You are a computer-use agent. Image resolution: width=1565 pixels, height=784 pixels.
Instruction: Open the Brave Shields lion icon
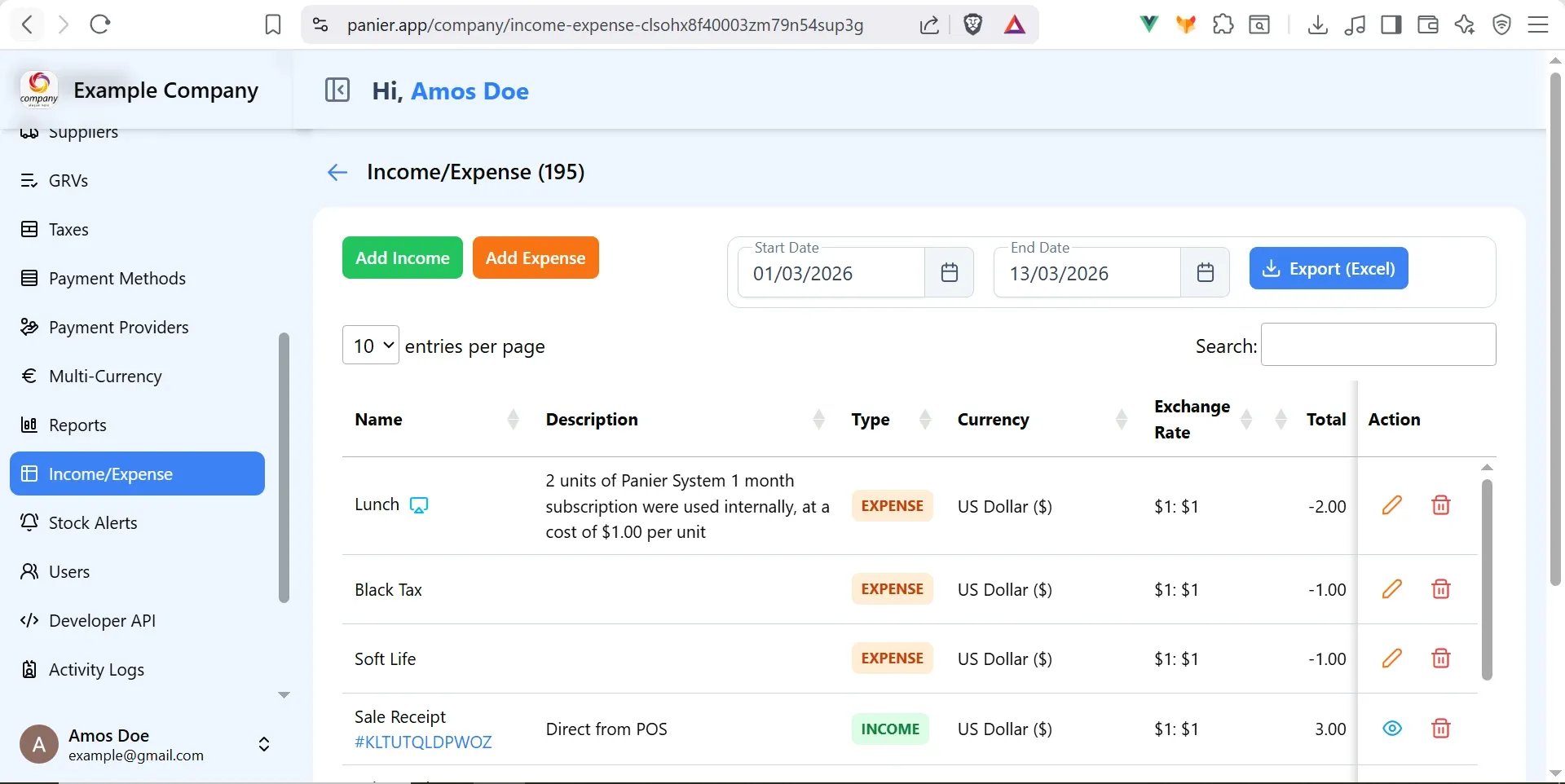pyautogui.click(x=972, y=25)
